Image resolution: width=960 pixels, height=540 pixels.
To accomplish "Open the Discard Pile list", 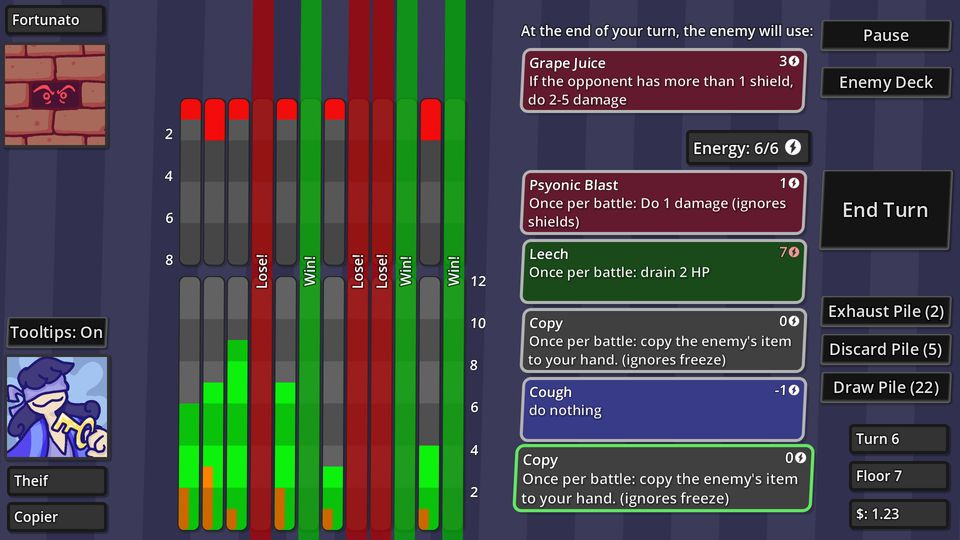I will (885, 349).
